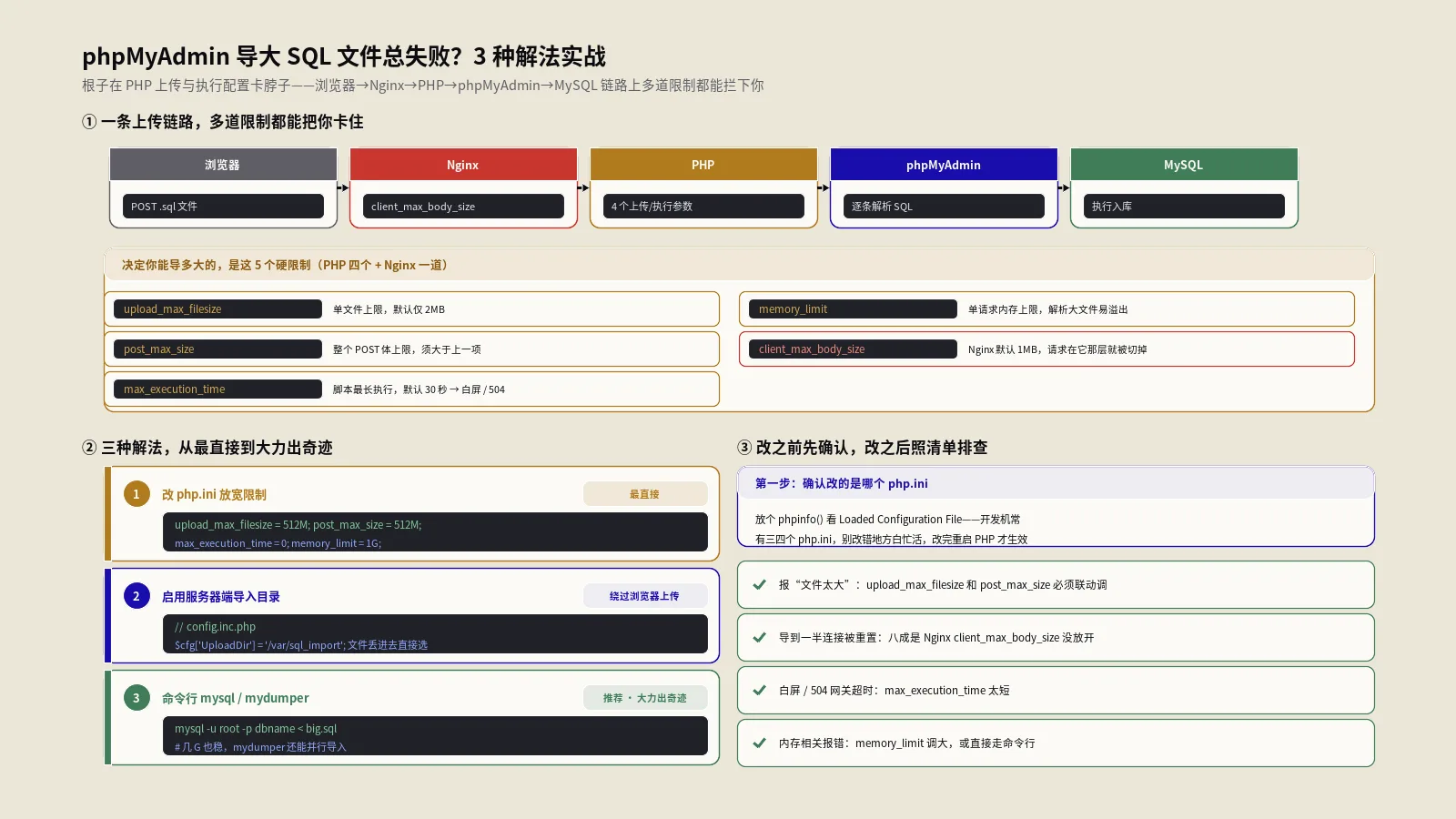Viewport: 1456px width, 819px height.
Task: Click the 执行入库 chip
Action: (x=1184, y=207)
